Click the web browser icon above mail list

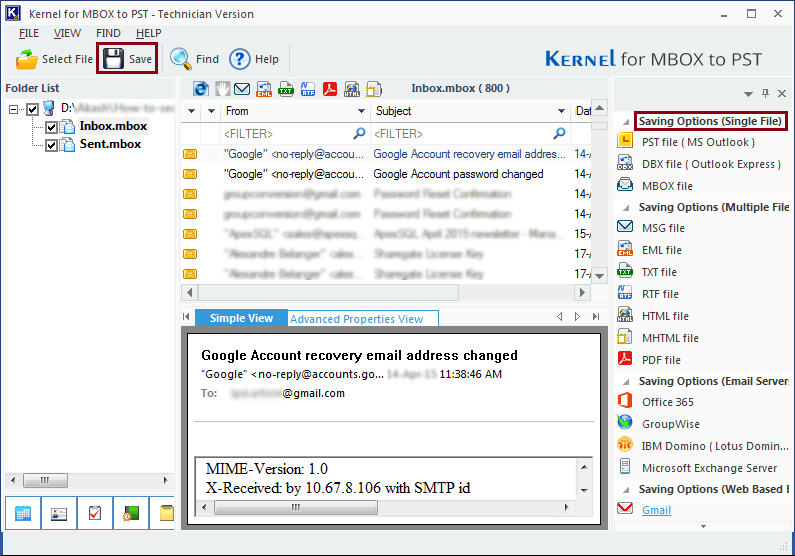click(x=201, y=89)
